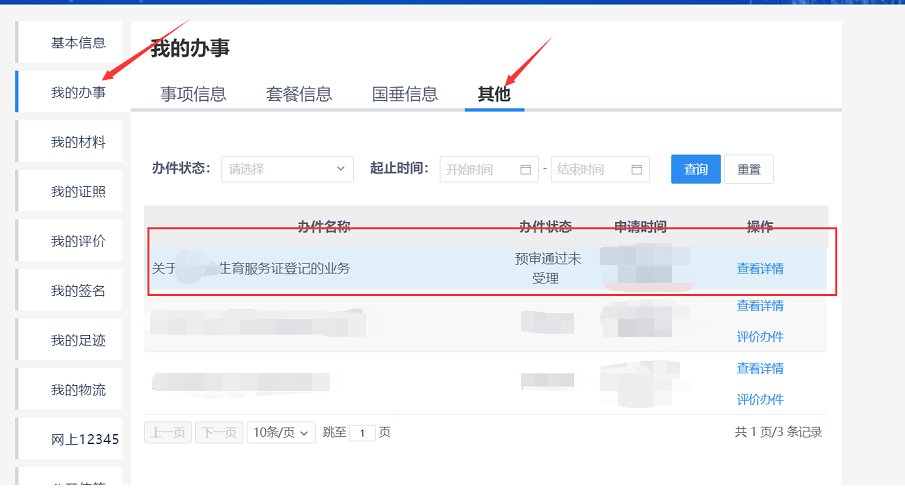Click the 重置 button
Image resolution: width=905 pixels, height=500 pixels.
click(748, 169)
